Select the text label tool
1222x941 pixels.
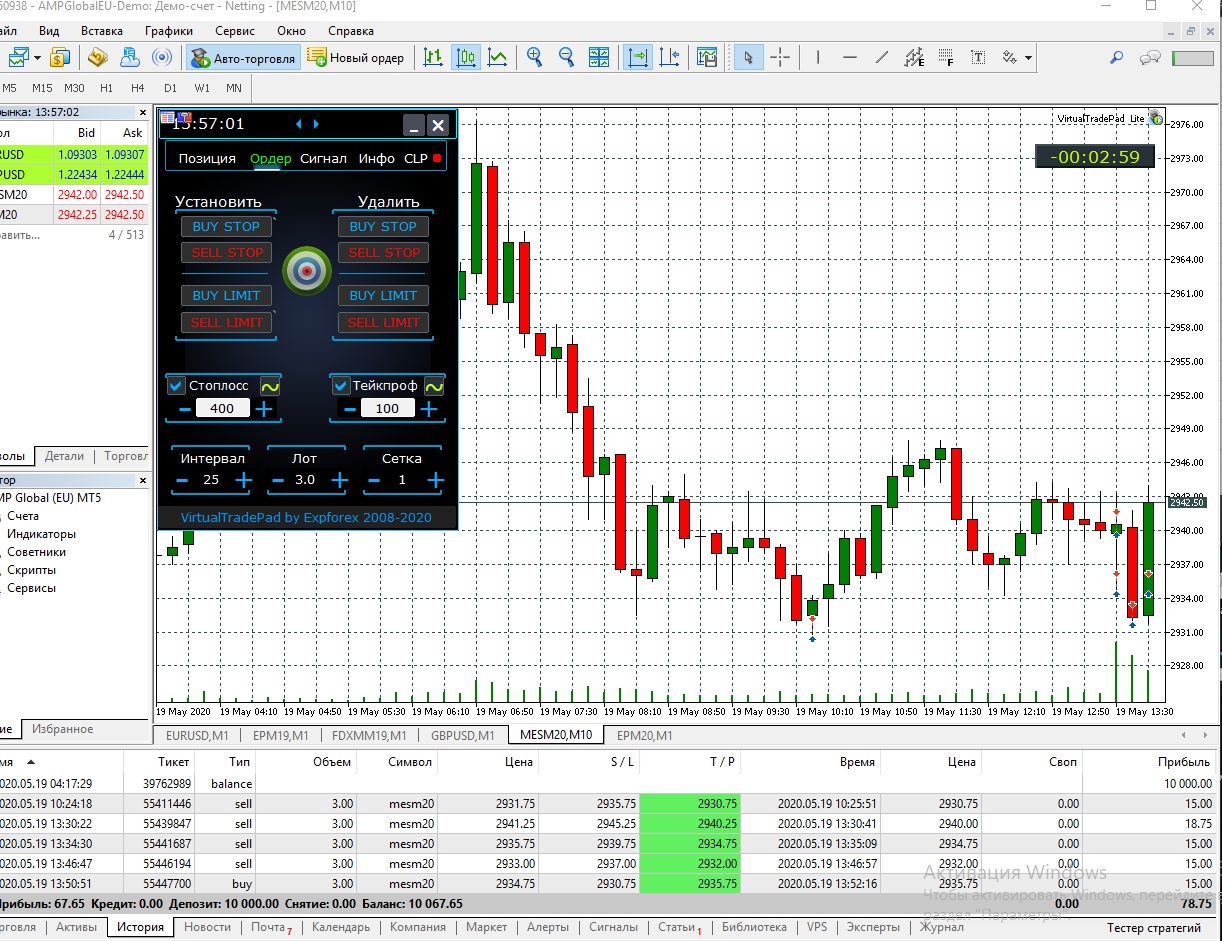click(978, 57)
